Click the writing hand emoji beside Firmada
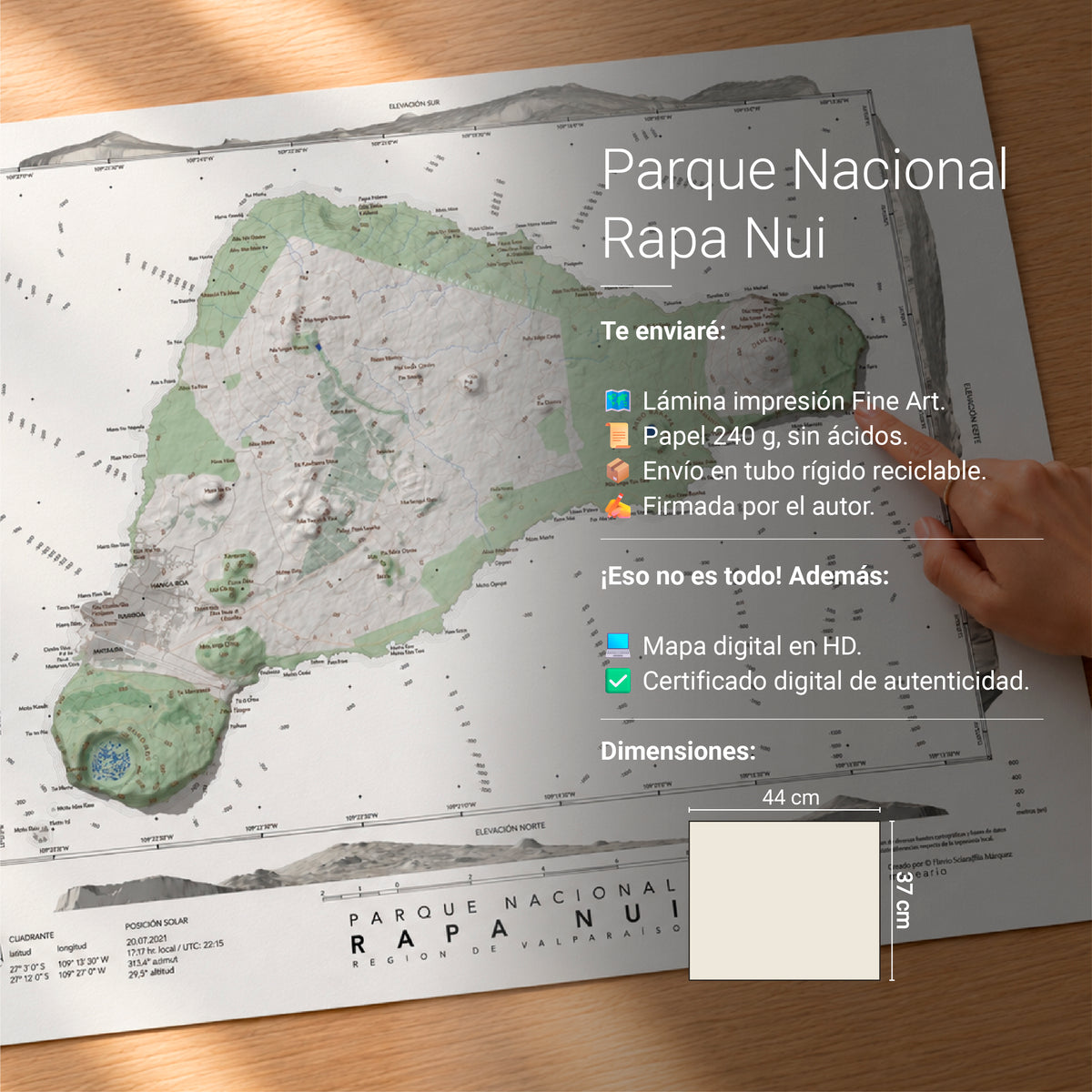The width and height of the screenshot is (1092, 1092). pos(618,506)
